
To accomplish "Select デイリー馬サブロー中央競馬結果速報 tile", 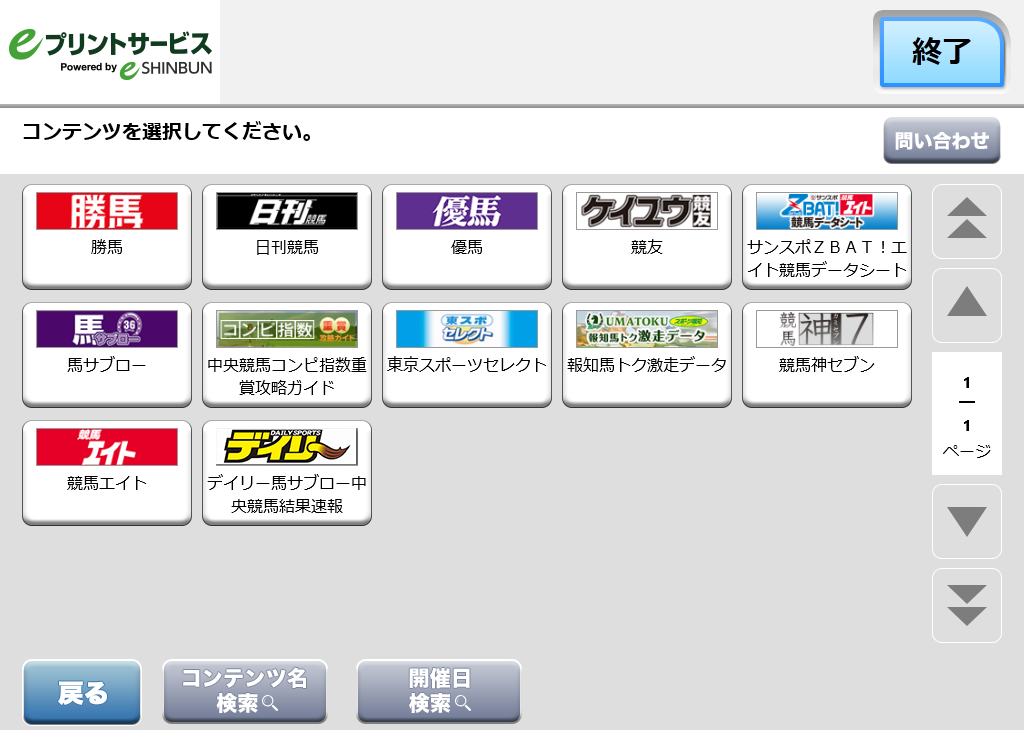I will click(x=287, y=473).
